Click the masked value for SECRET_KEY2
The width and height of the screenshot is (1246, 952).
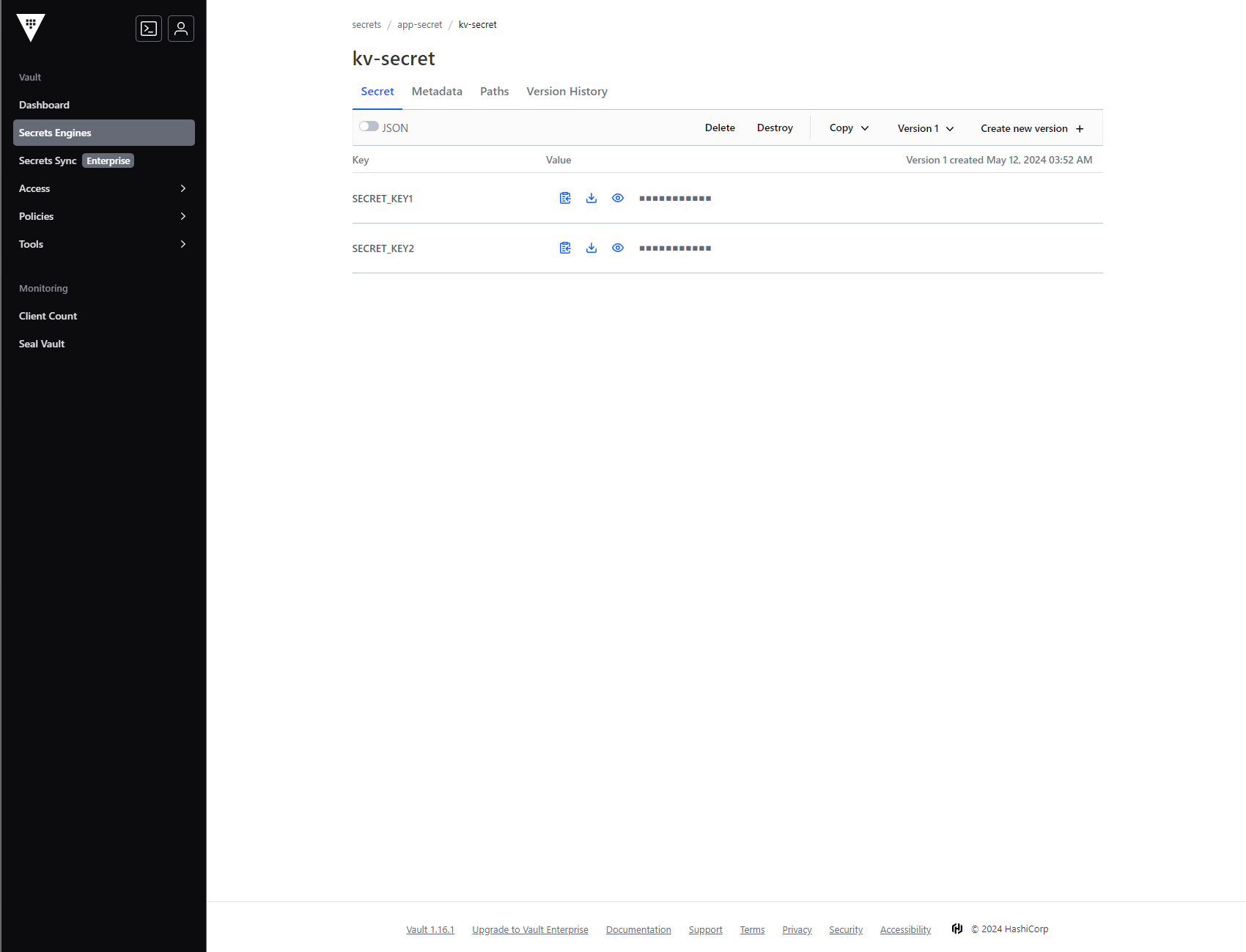(675, 248)
